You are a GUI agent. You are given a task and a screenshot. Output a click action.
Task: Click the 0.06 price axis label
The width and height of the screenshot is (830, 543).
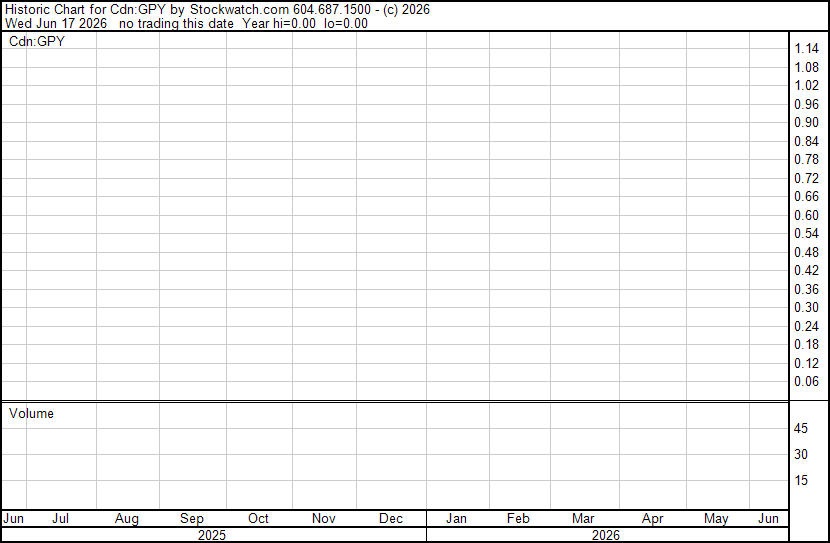pos(806,382)
